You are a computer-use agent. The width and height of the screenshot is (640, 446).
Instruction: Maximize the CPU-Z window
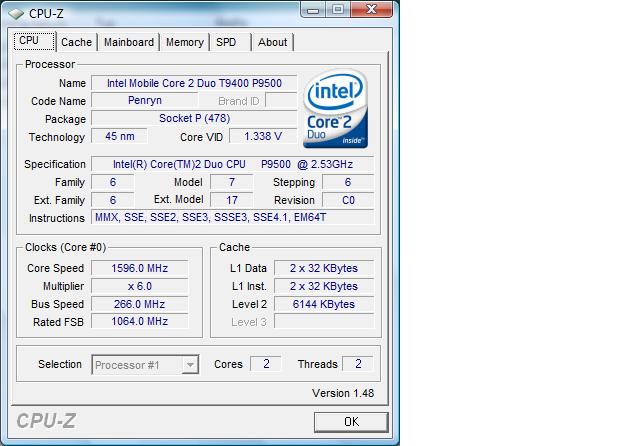point(337,11)
